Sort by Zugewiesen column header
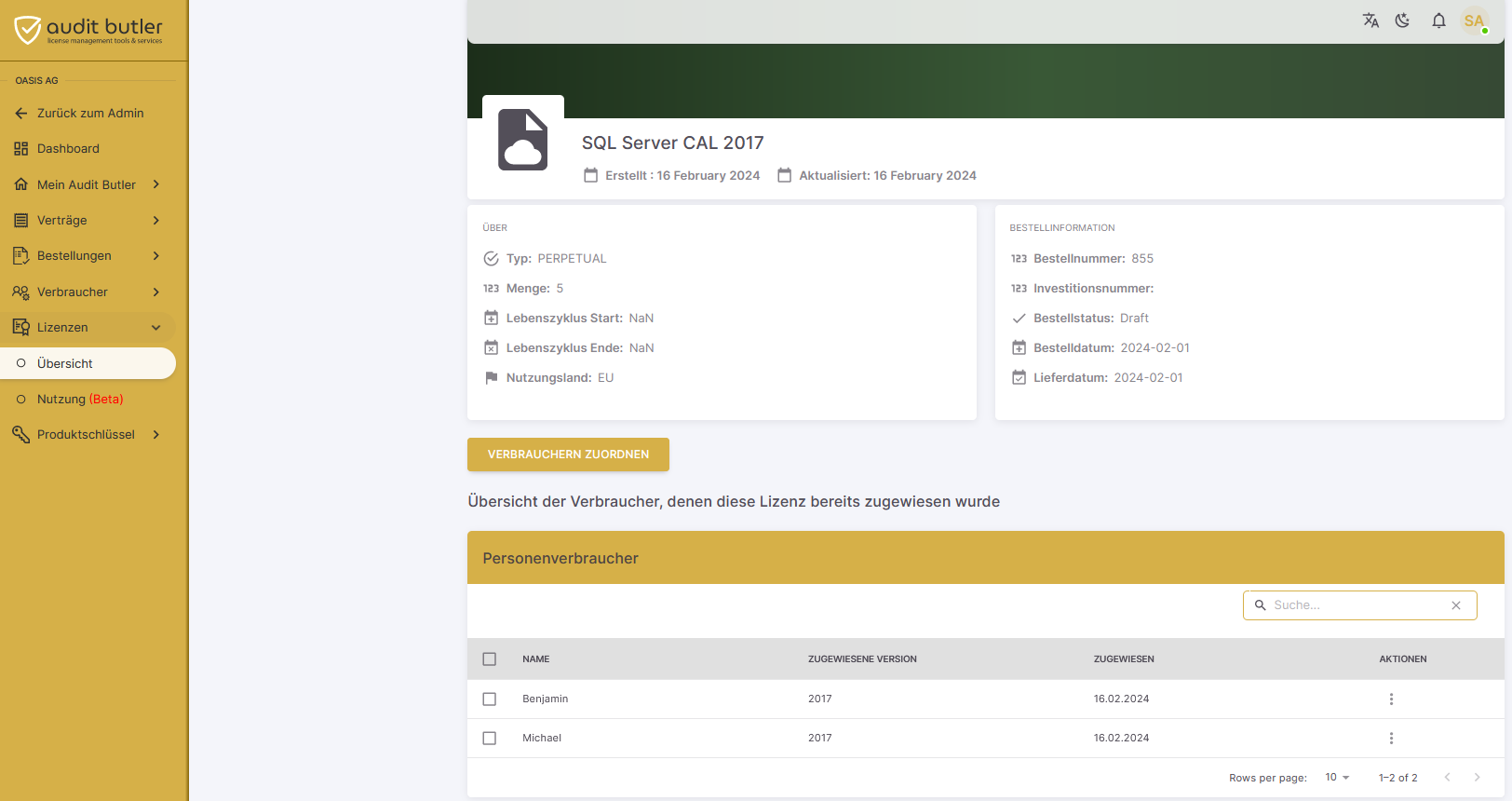Image resolution: width=1512 pixels, height=801 pixels. pos(1124,659)
